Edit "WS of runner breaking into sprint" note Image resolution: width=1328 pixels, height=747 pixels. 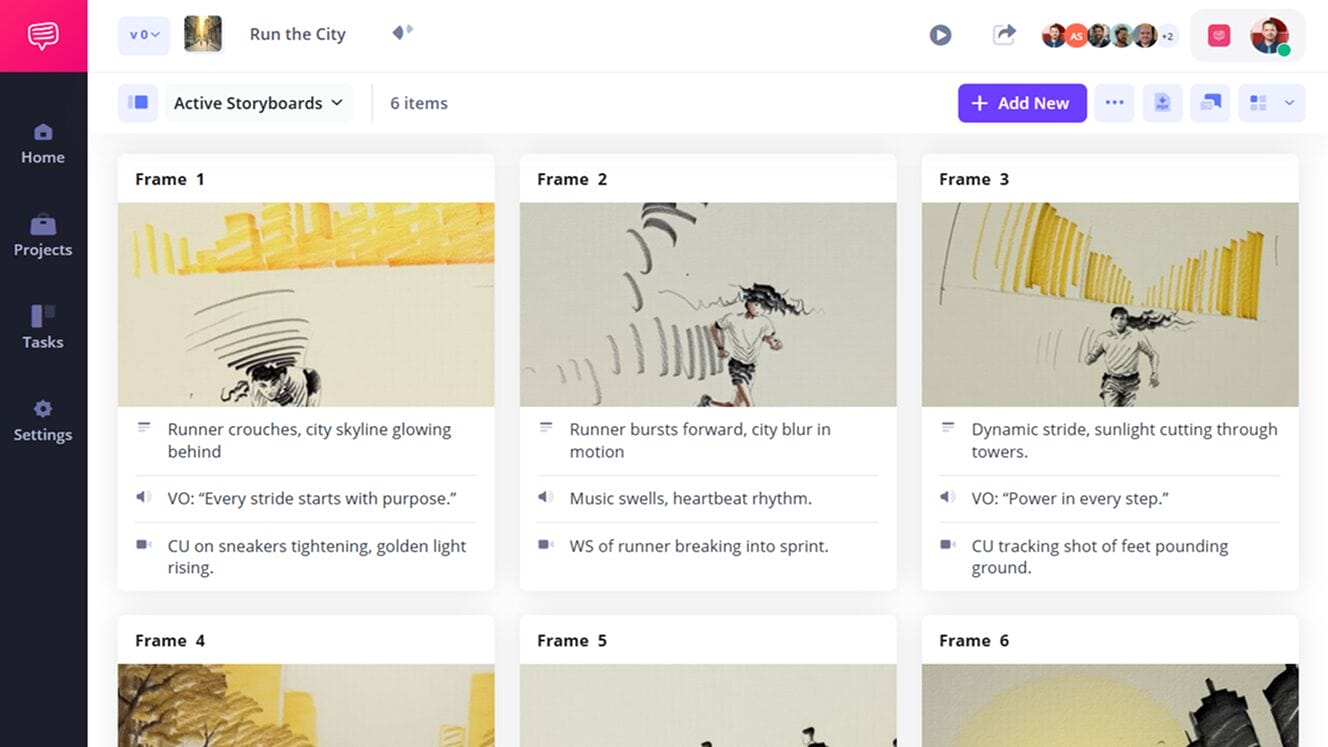pyautogui.click(x=699, y=546)
